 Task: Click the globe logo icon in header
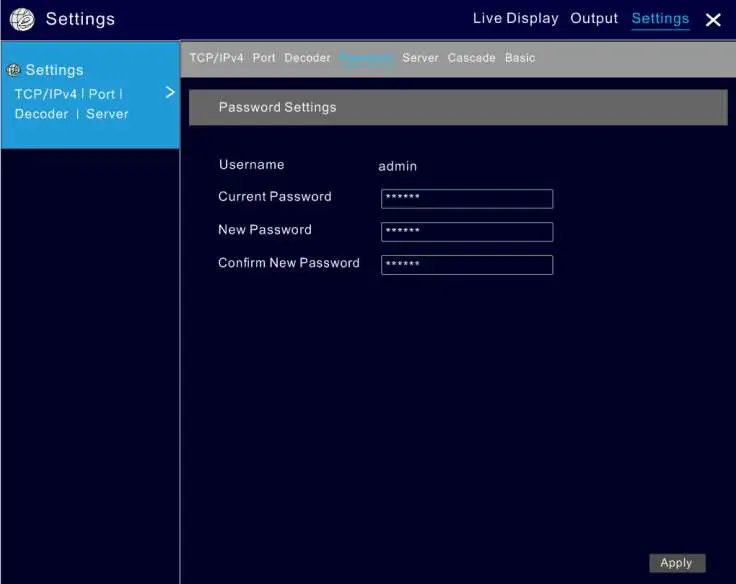pyautogui.click(x=22, y=19)
